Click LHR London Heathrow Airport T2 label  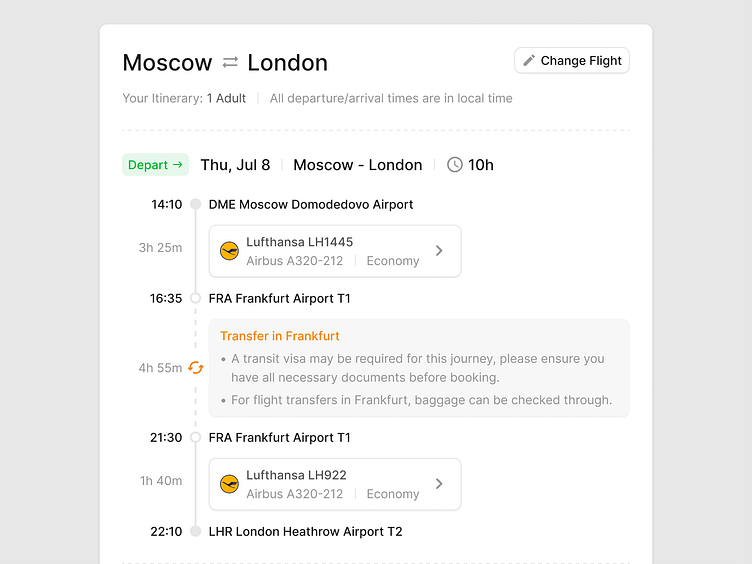[x=305, y=531]
